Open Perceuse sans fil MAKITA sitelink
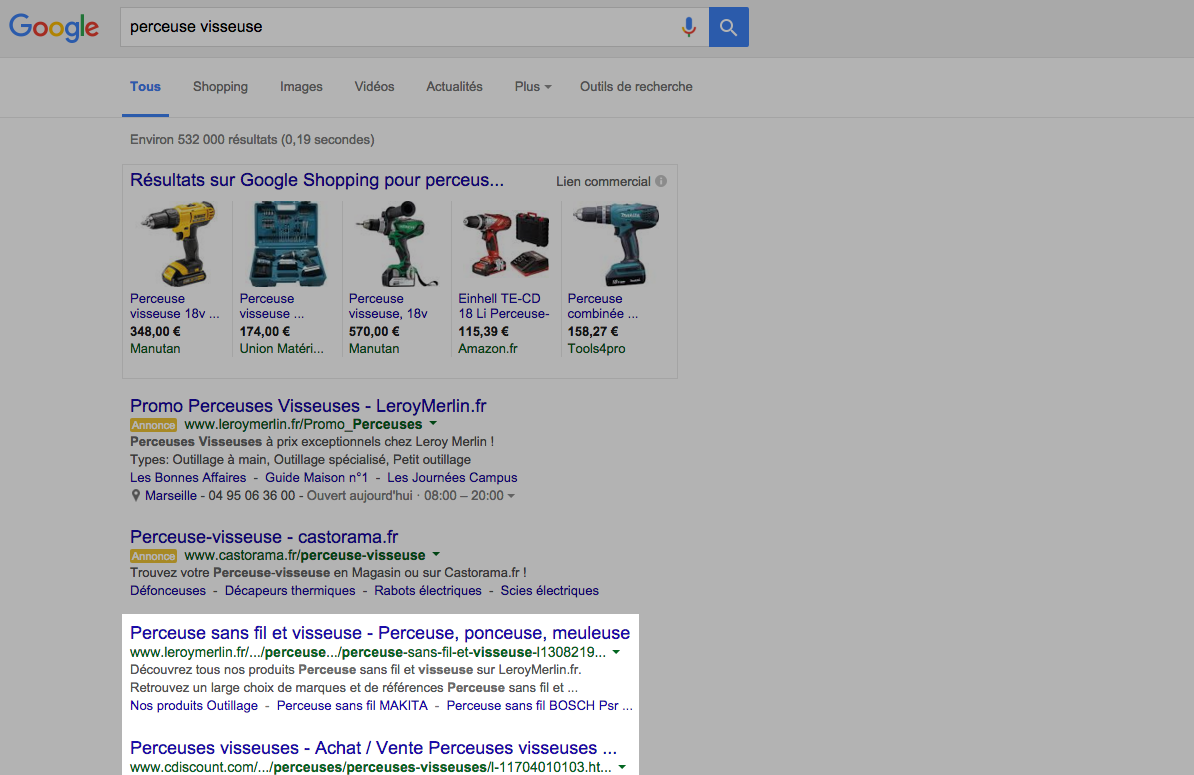The height and width of the screenshot is (775, 1194). 353,706
